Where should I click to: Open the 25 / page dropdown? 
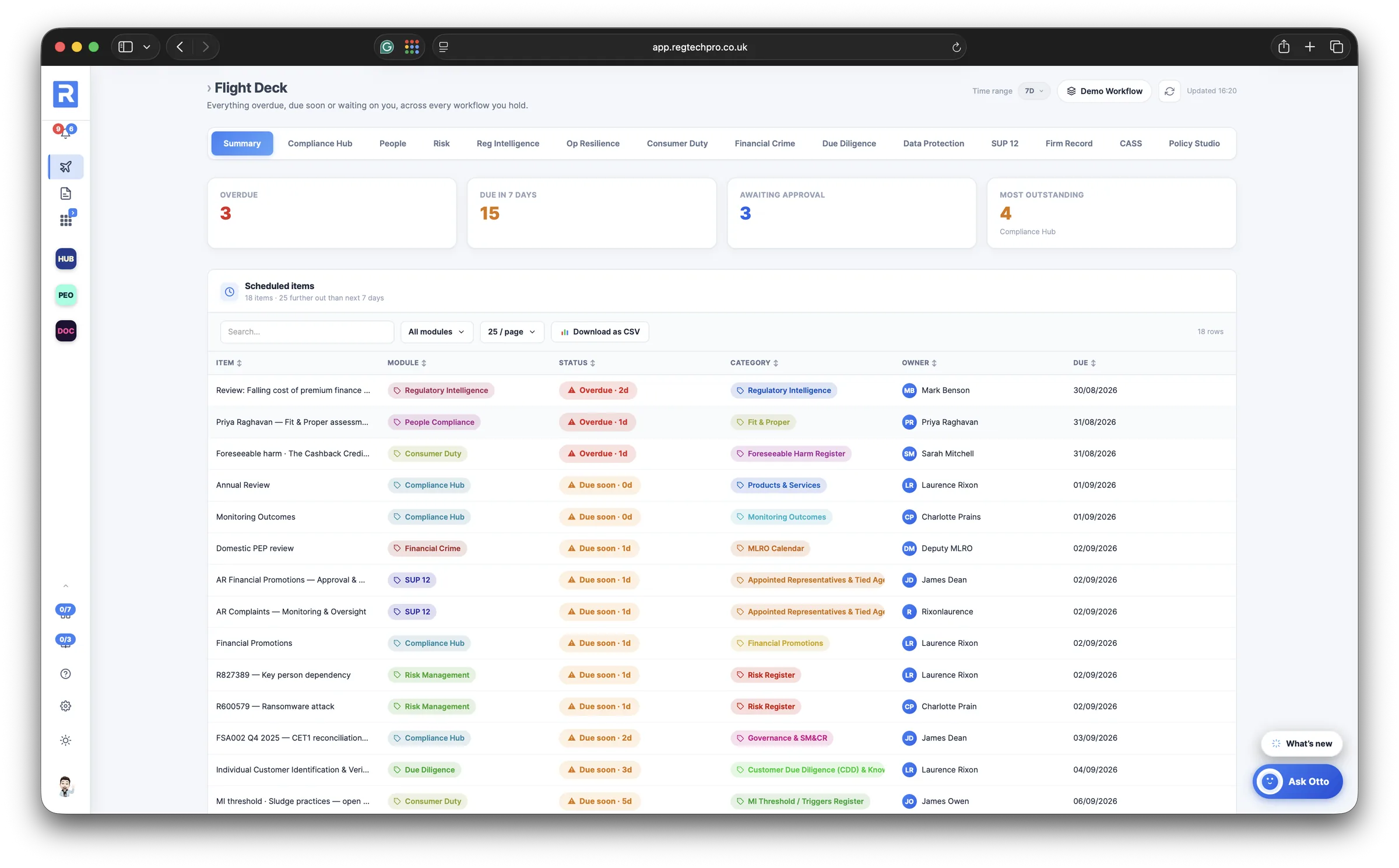[512, 332]
